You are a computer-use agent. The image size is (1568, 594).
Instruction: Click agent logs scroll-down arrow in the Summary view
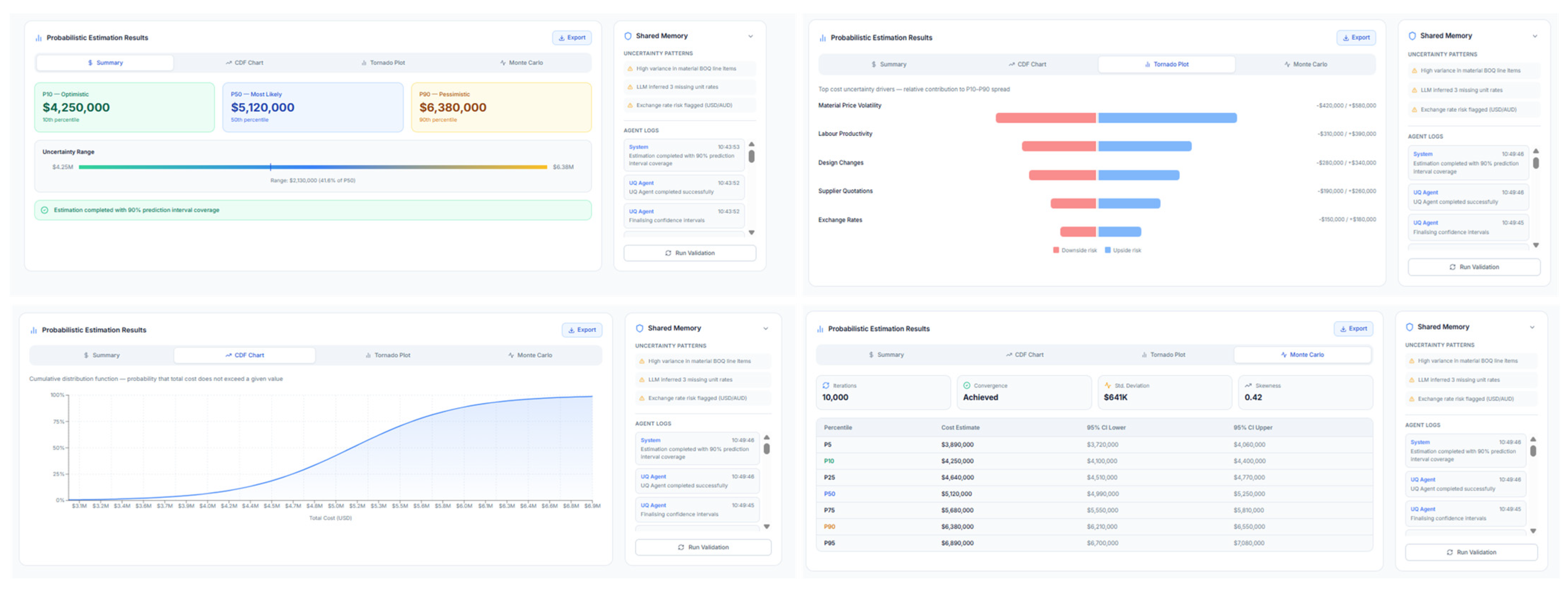tap(752, 233)
